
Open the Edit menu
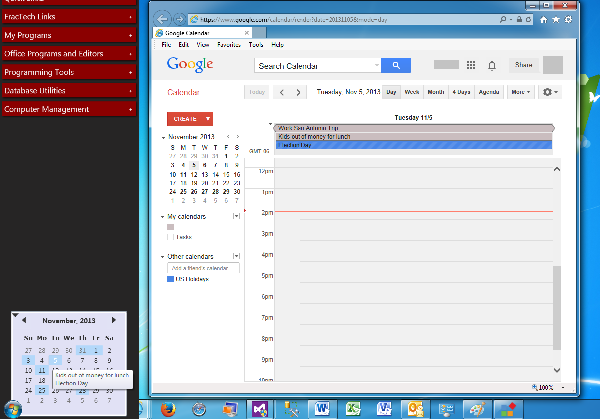184,45
